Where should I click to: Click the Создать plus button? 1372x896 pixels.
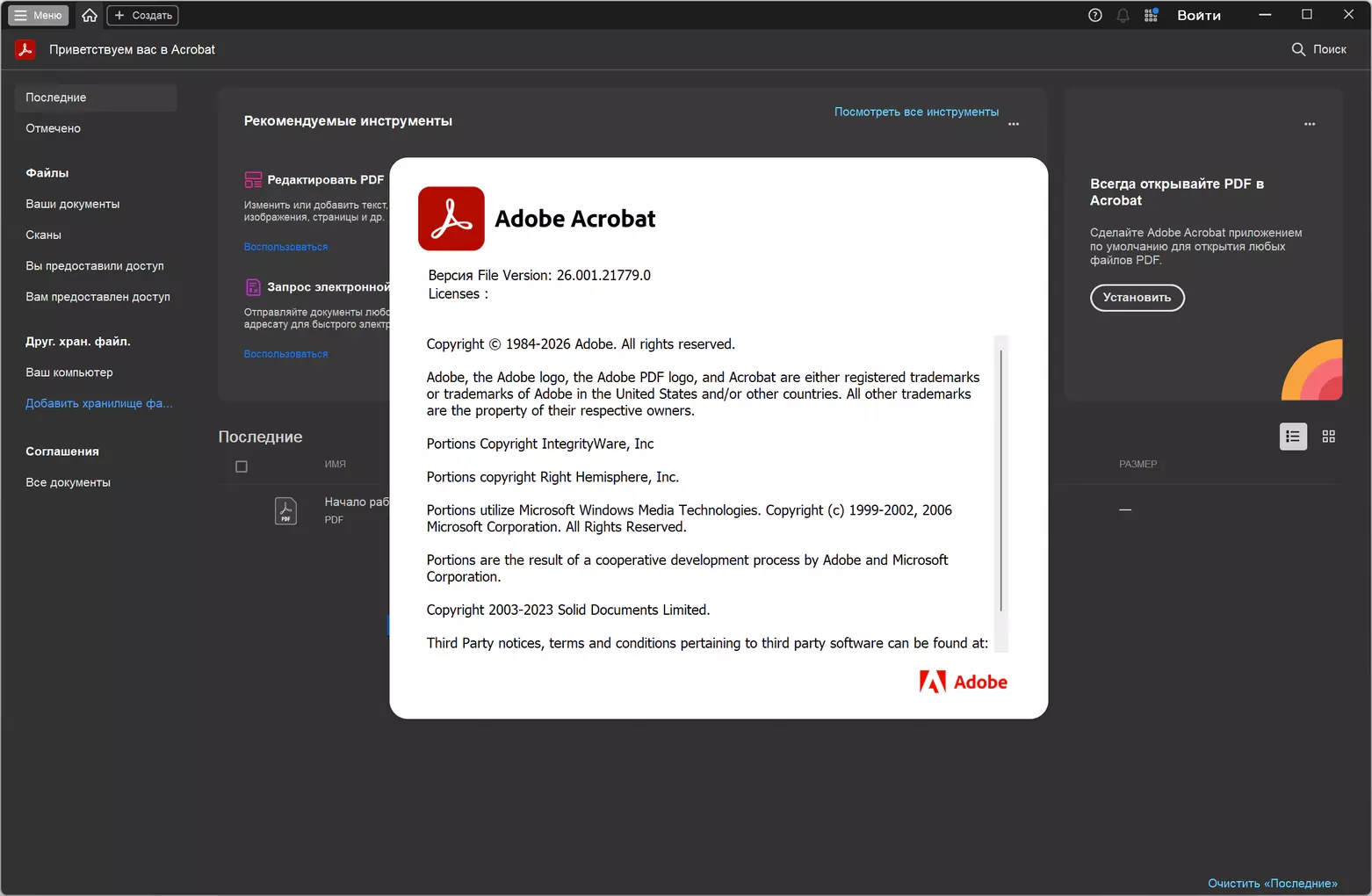point(142,15)
